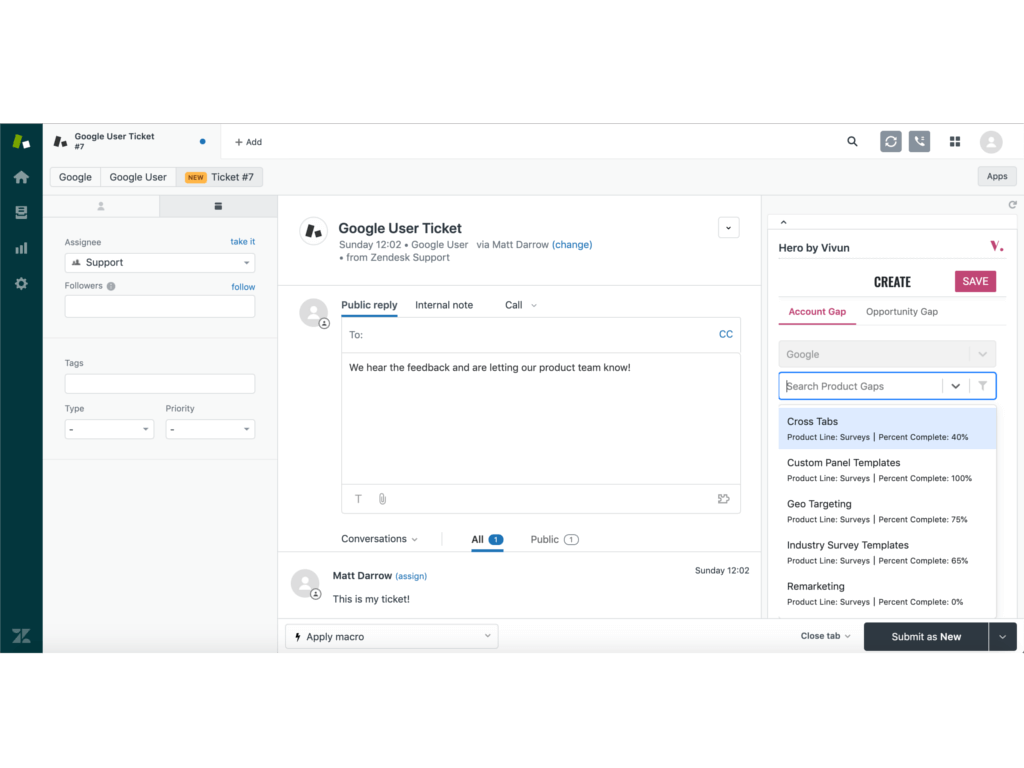Open the Admin gear icon
1024x768 pixels.
click(x=21, y=284)
